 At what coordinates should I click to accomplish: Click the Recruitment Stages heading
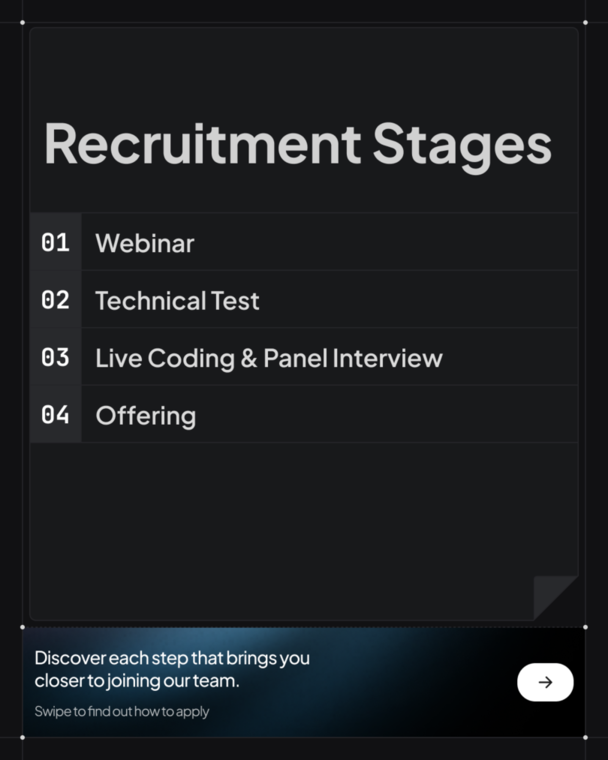coord(297,143)
